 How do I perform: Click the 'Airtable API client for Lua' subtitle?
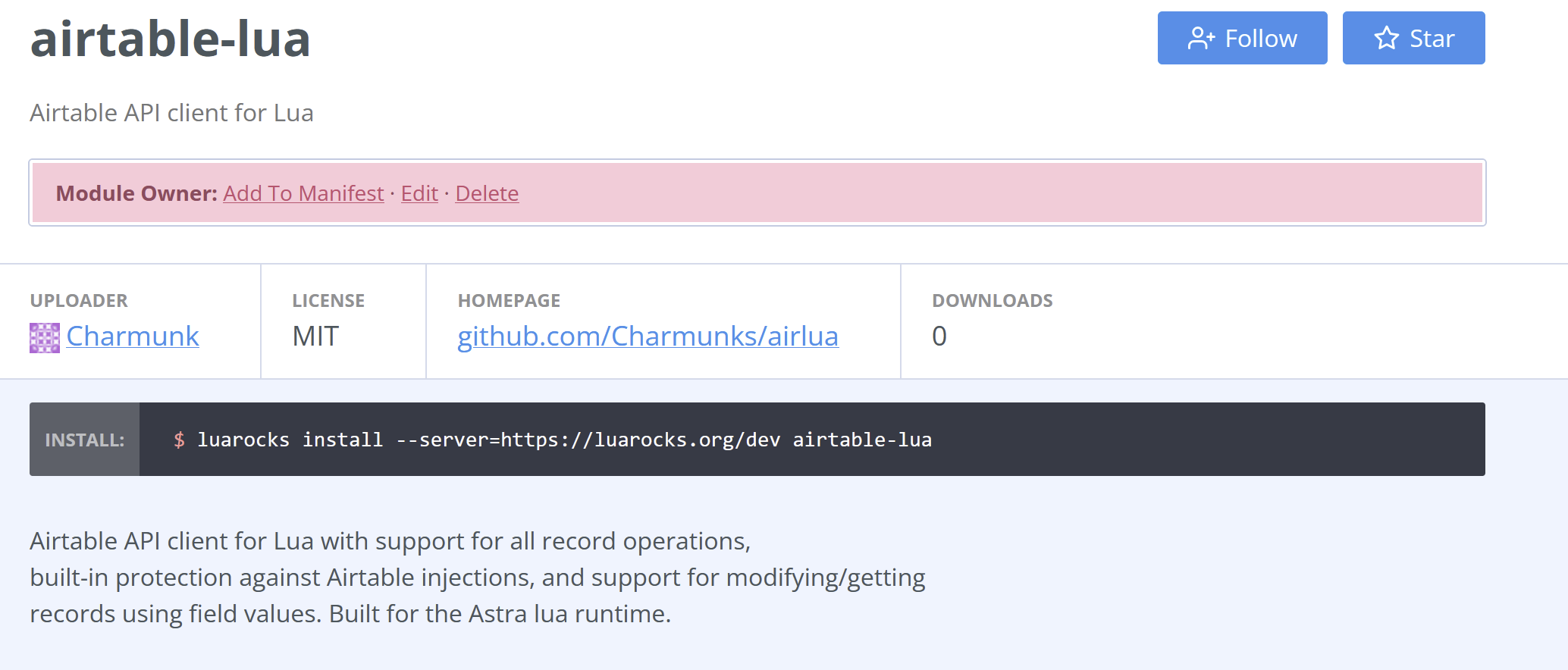(x=171, y=113)
